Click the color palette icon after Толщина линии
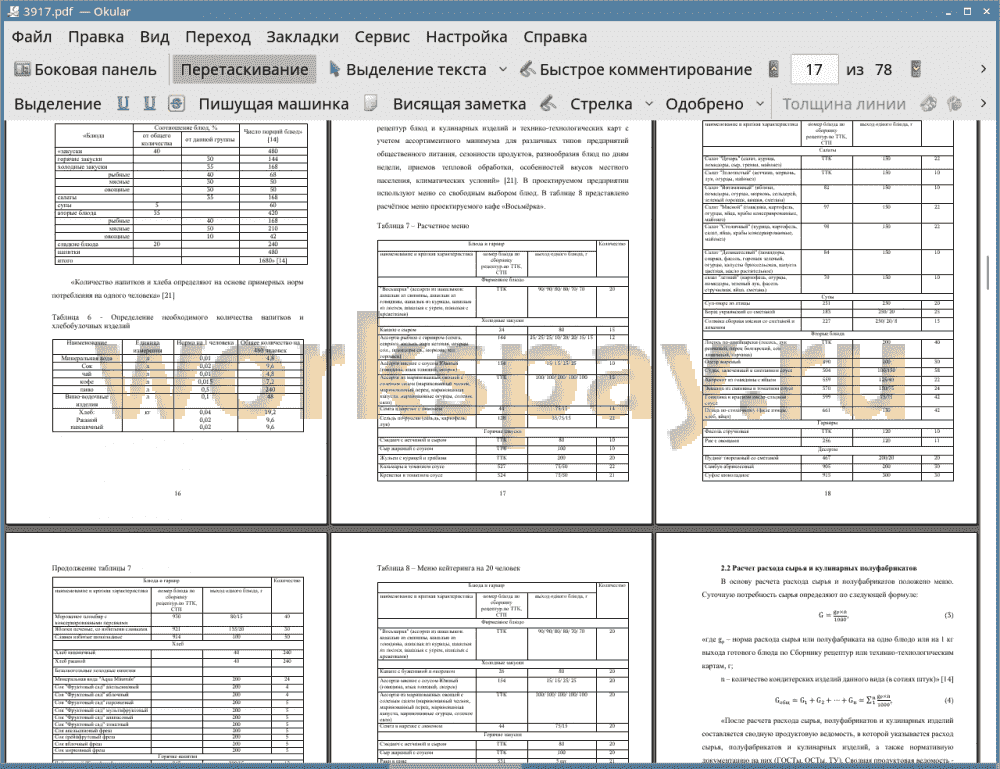 (x=929, y=103)
